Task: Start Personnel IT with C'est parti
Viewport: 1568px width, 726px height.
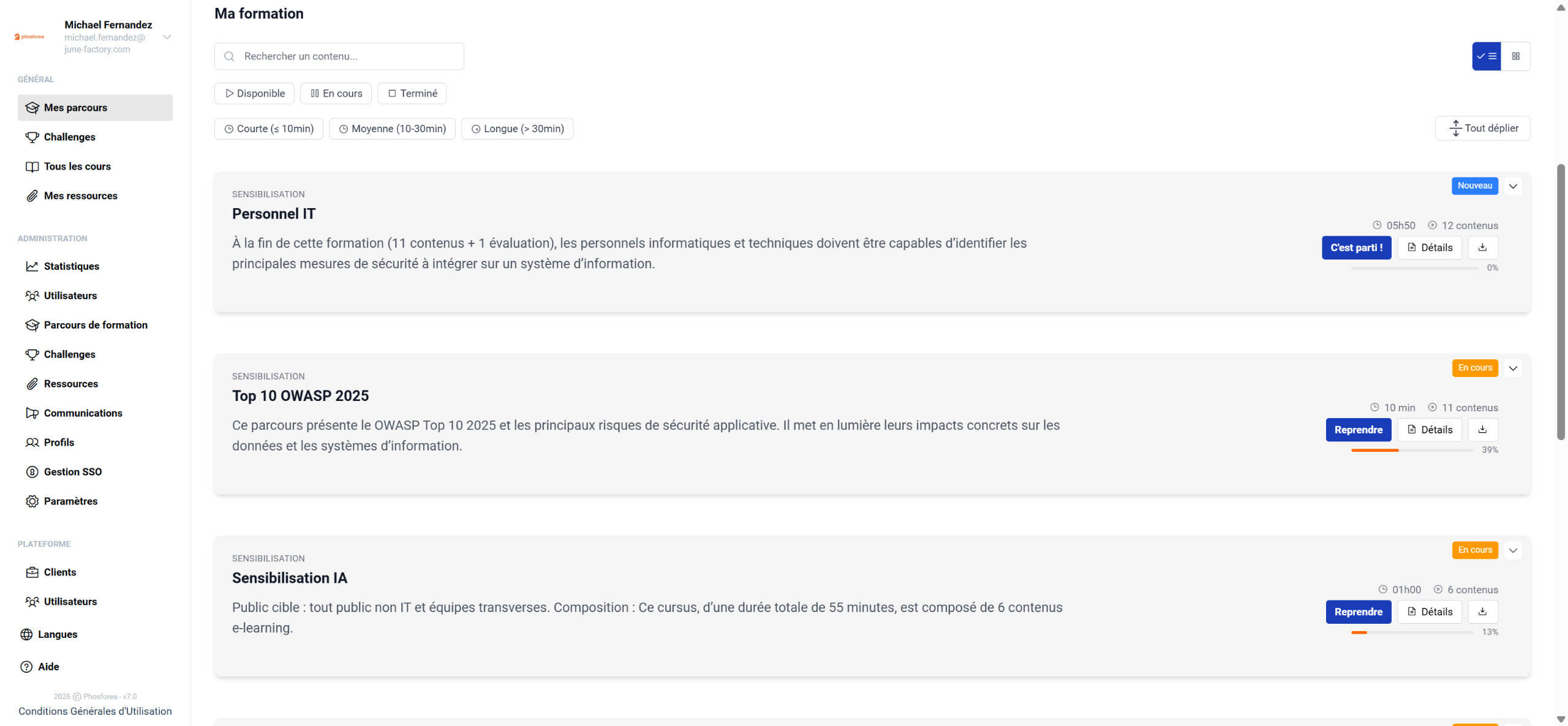Action: coord(1356,247)
